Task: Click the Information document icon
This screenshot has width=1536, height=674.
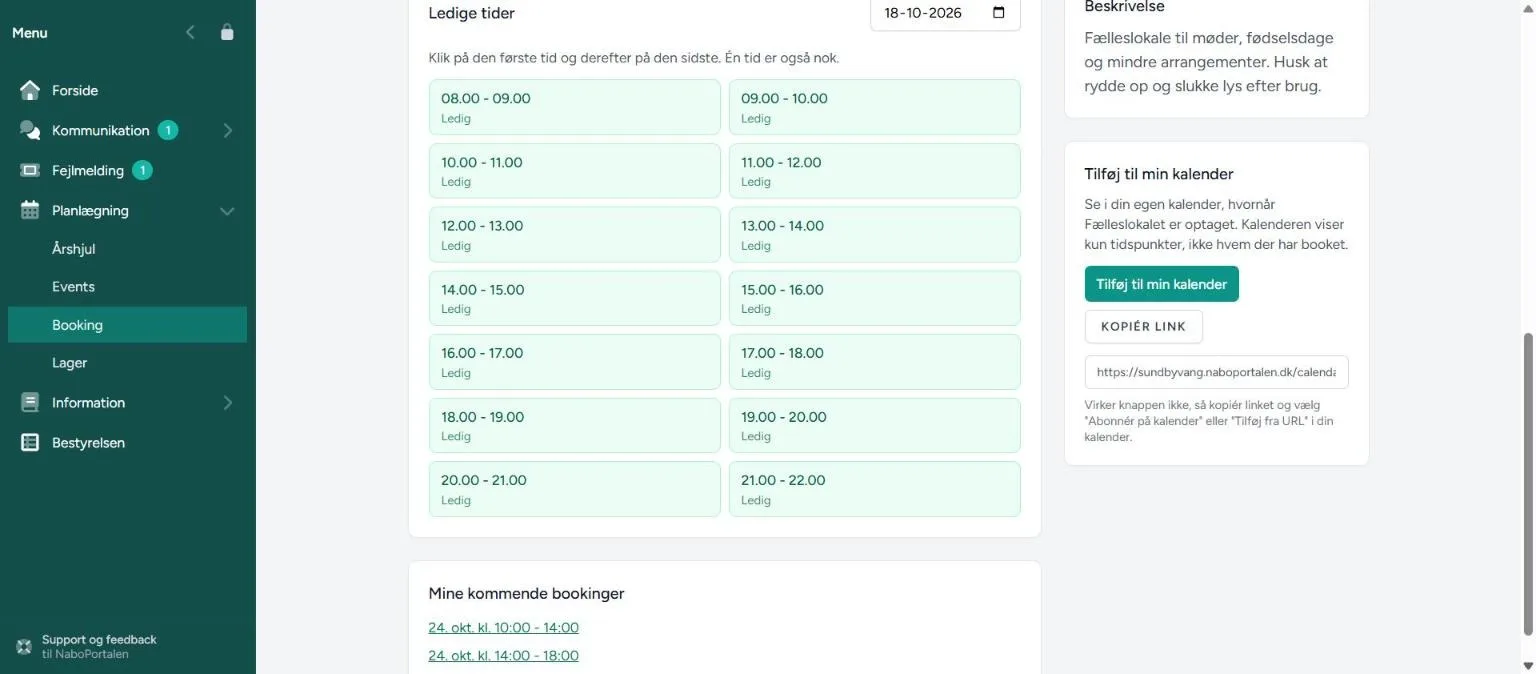Action: point(30,402)
